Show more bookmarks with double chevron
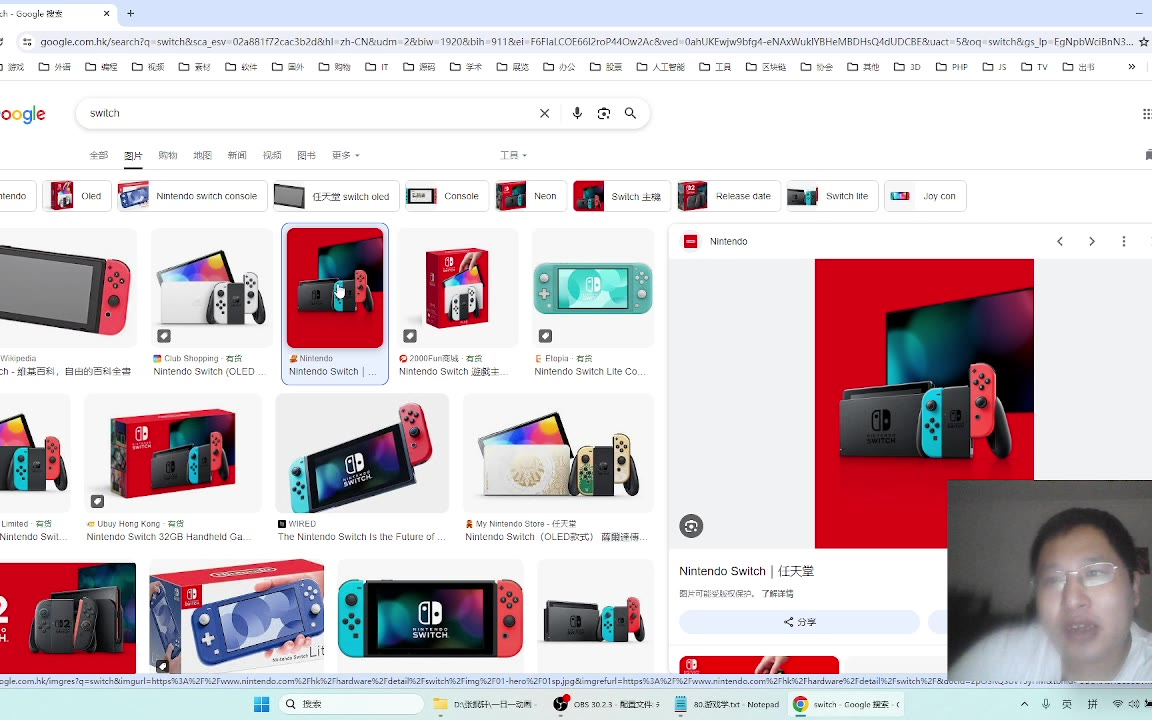 [x=1131, y=67]
